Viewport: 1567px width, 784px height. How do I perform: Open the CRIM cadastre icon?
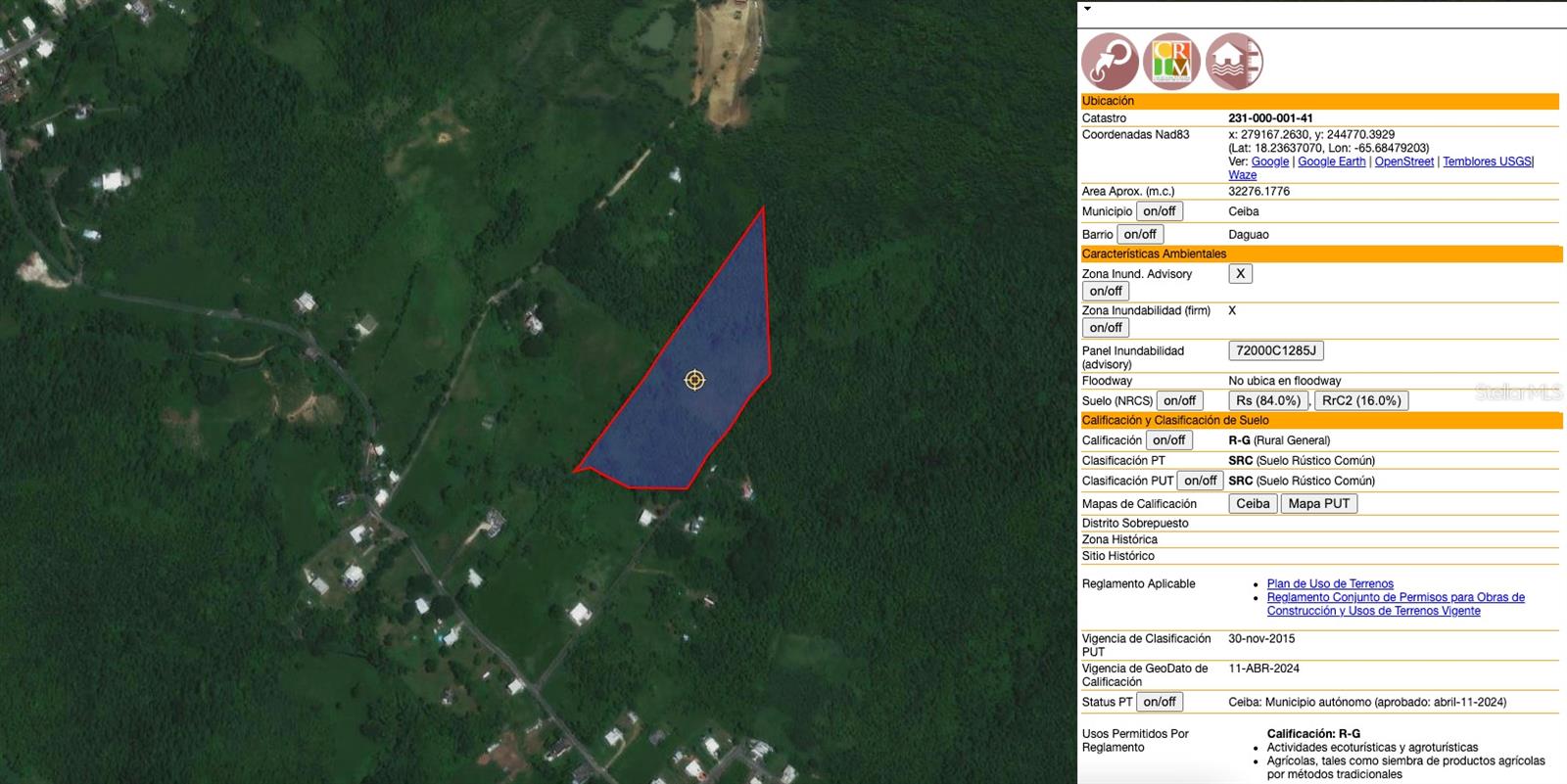(x=1171, y=62)
